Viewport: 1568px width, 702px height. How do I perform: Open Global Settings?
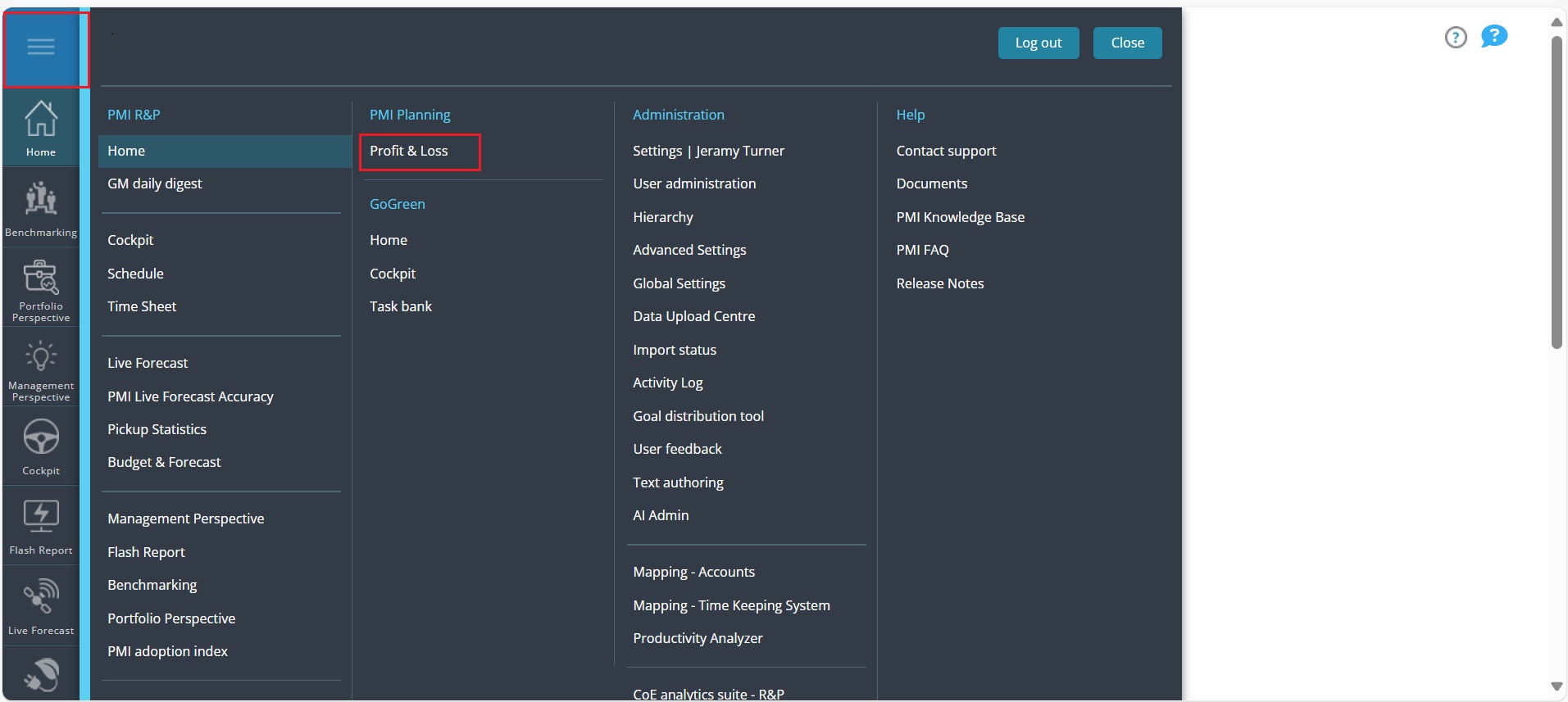tap(679, 283)
